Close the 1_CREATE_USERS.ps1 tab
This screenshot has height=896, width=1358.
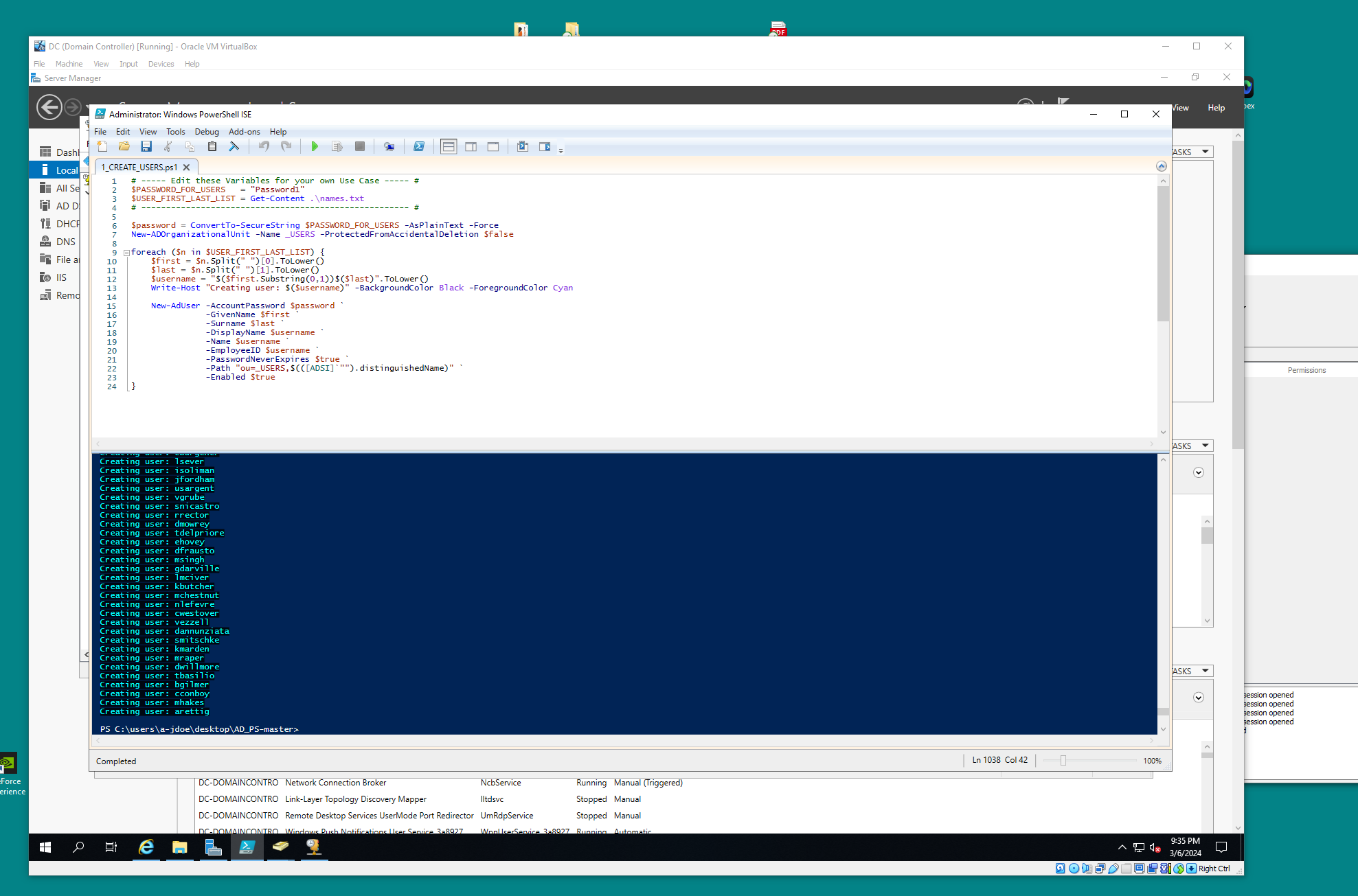point(186,167)
